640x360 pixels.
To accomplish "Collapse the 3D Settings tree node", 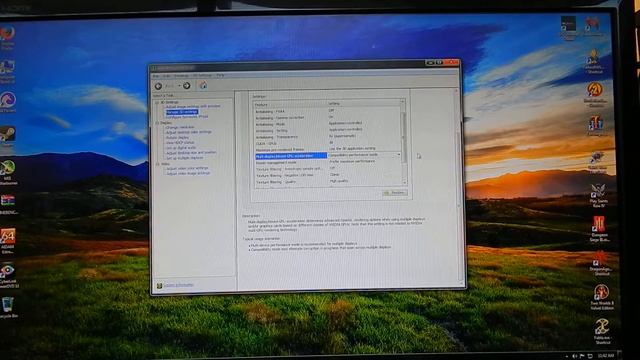I will pos(157,102).
